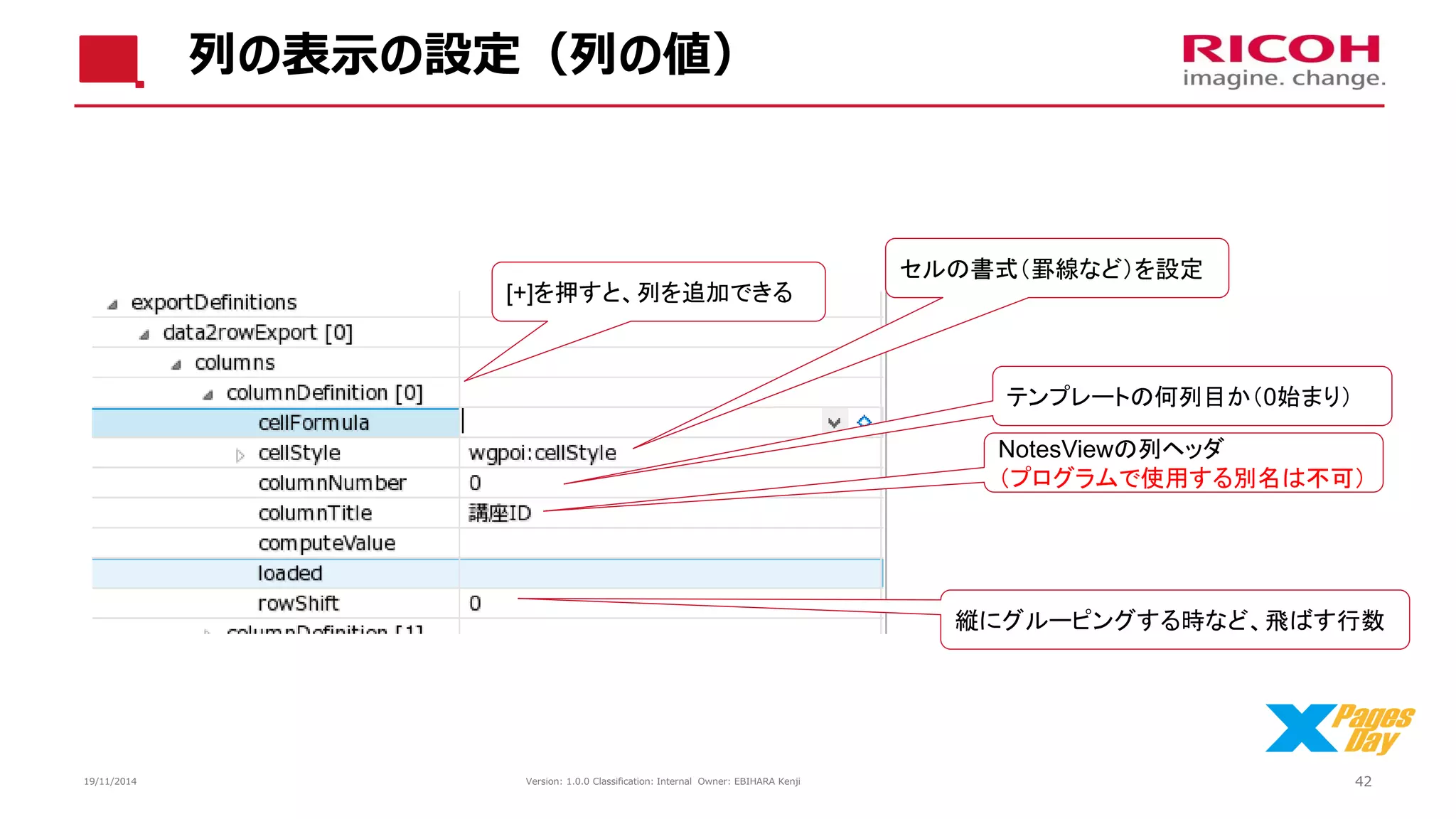Collapse the exportDefinitions tree node
The height and width of the screenshot is (819, 1456).
pos(112,305)
